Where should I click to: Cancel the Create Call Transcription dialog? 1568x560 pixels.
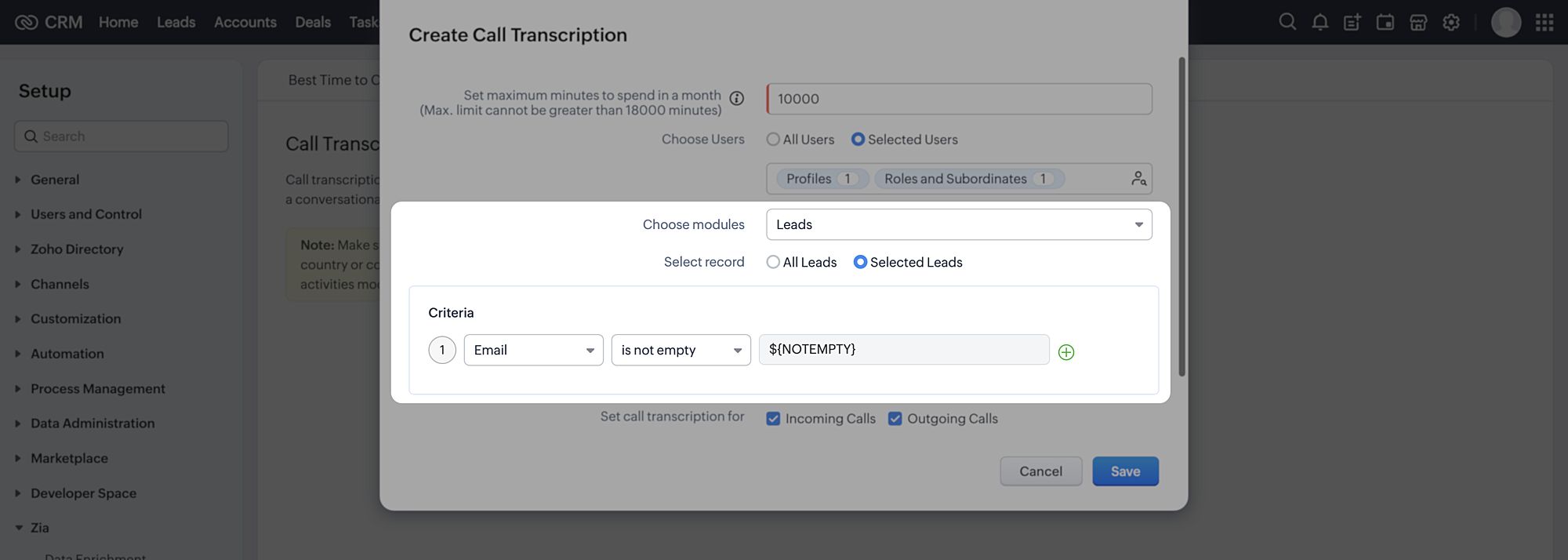click(x=1040, y=471)
